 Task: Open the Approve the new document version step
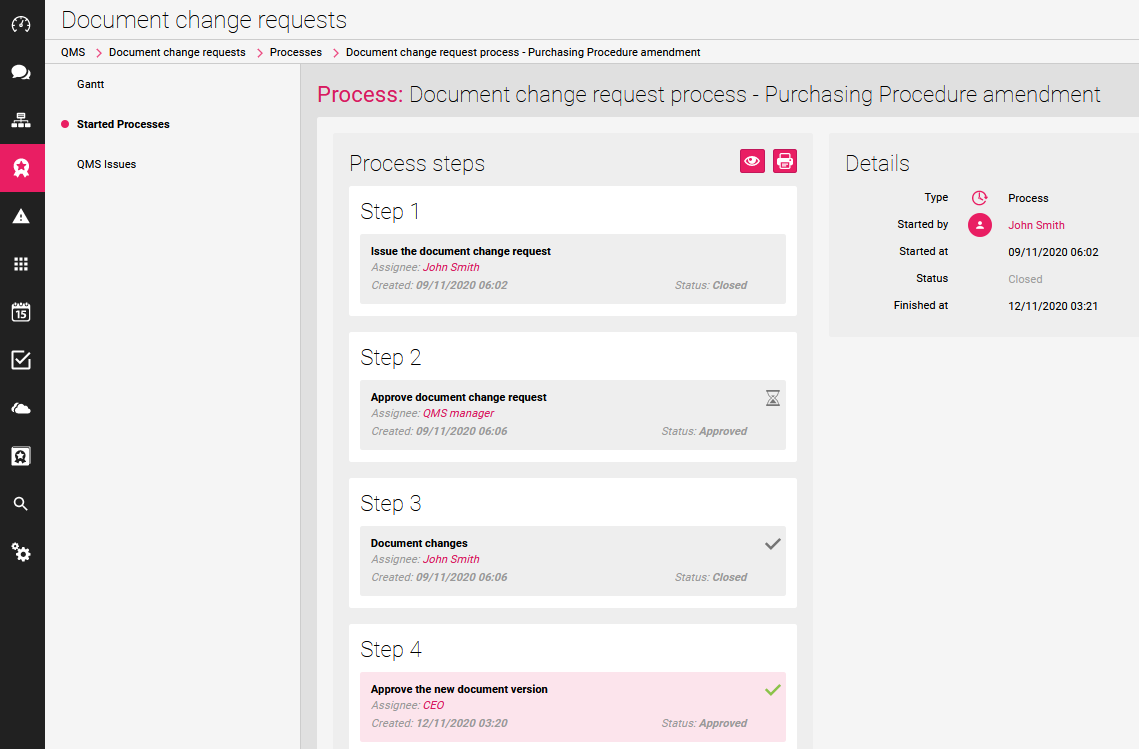[459, 689]
